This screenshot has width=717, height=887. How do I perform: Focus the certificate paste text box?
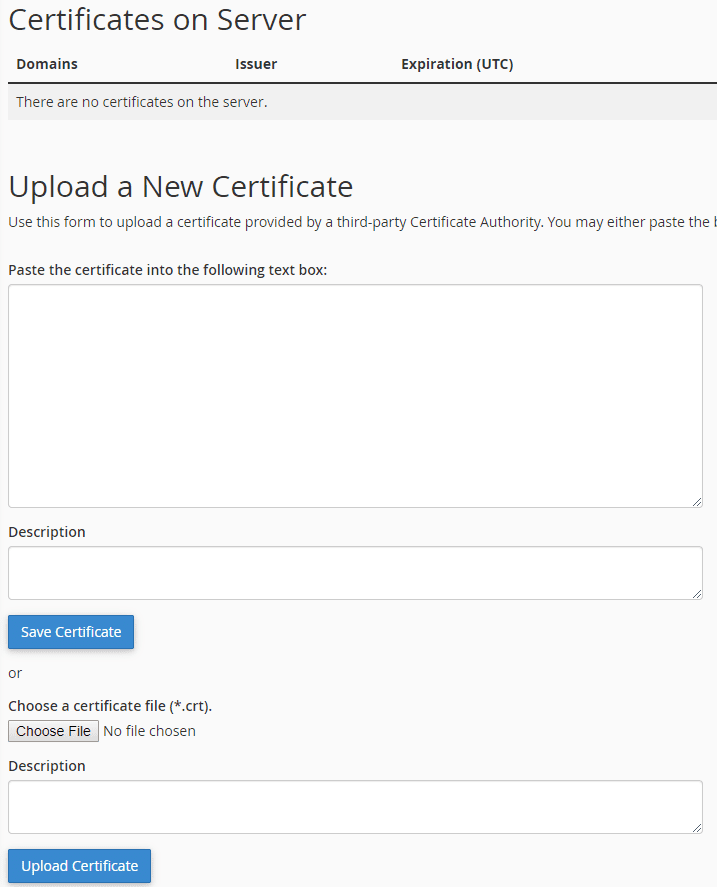[x=355, y=396]
